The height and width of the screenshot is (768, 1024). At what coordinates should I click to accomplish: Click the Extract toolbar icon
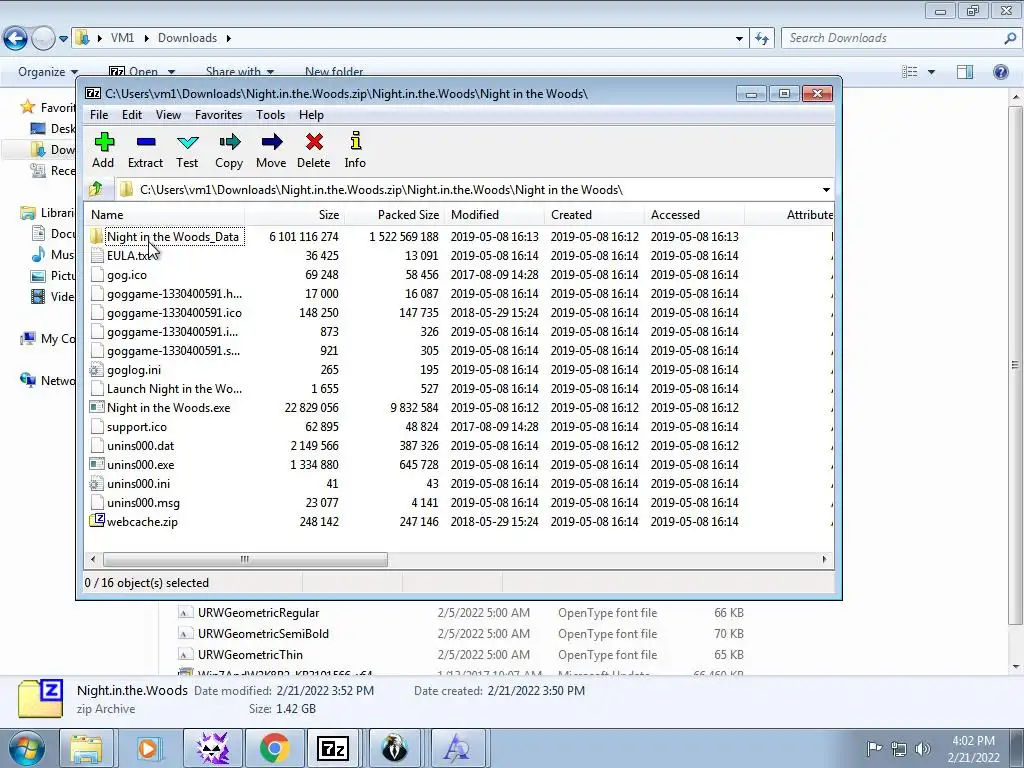pyautogui.click(x=145, y=150)
